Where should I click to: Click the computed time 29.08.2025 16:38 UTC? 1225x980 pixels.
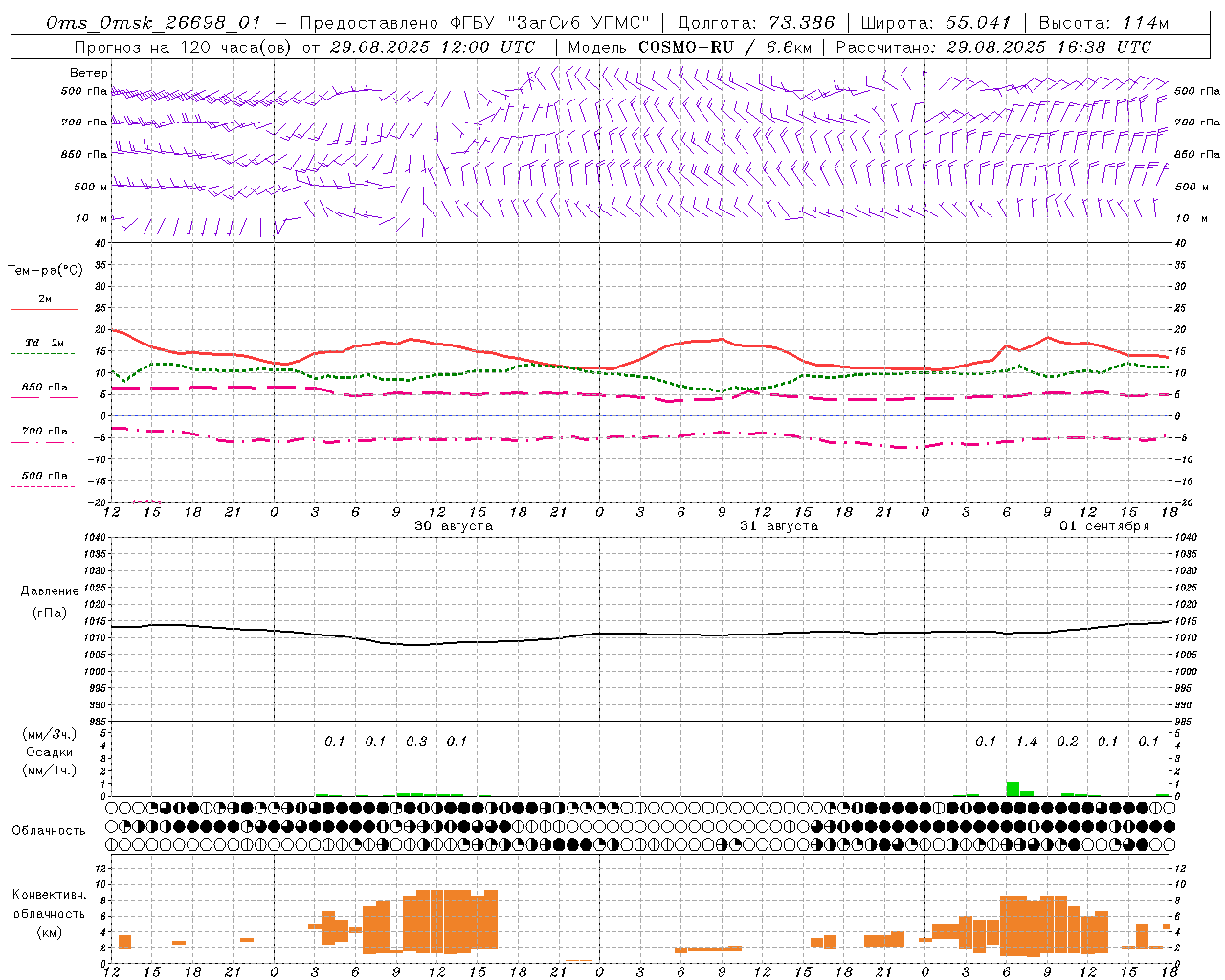pos(1049,47)
